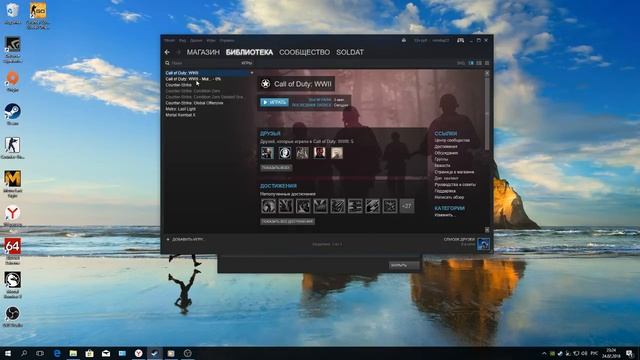Open Центр сообщества link
The image size is (640, 360).
[x=452, y=140]
